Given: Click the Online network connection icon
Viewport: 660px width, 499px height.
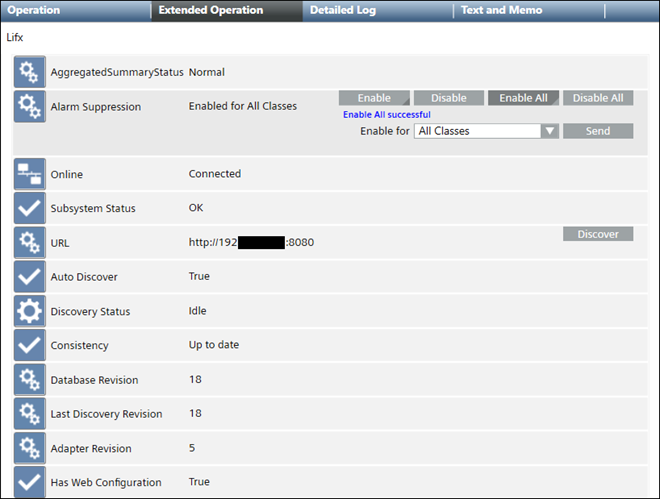Looking at the screenshot, I should click(x=29, y=174).
